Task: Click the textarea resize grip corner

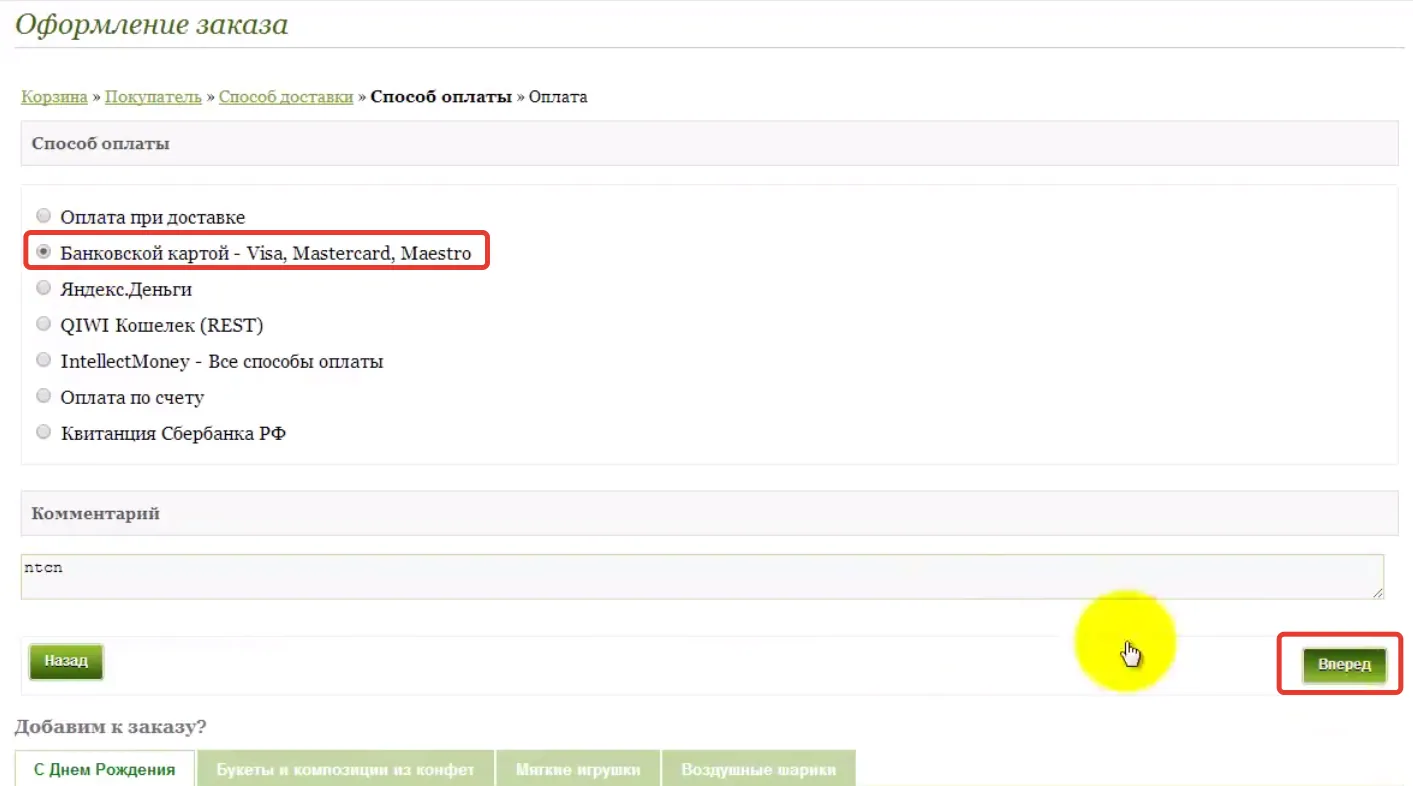Action: coord(1378,593)
